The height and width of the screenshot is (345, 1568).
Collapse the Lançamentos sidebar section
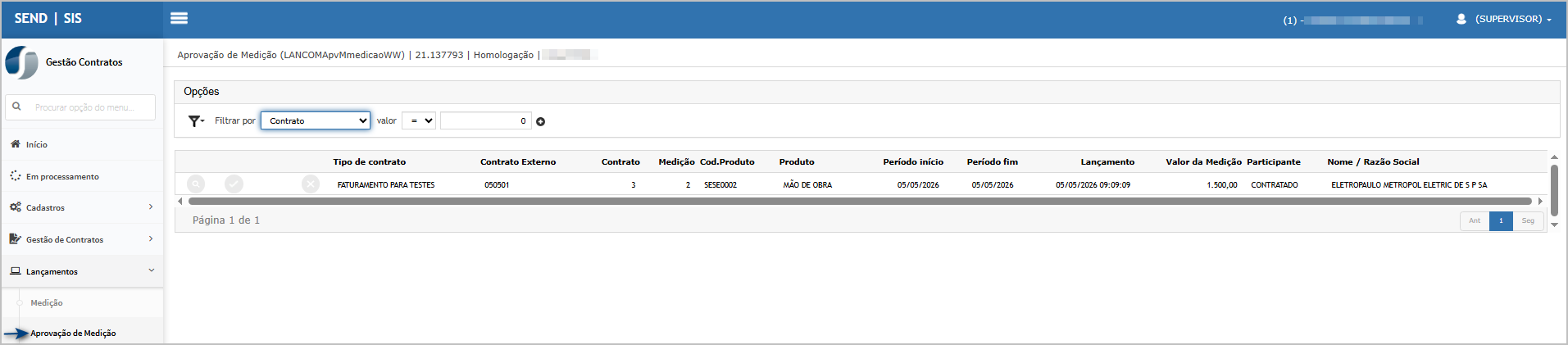coord(82,271)
